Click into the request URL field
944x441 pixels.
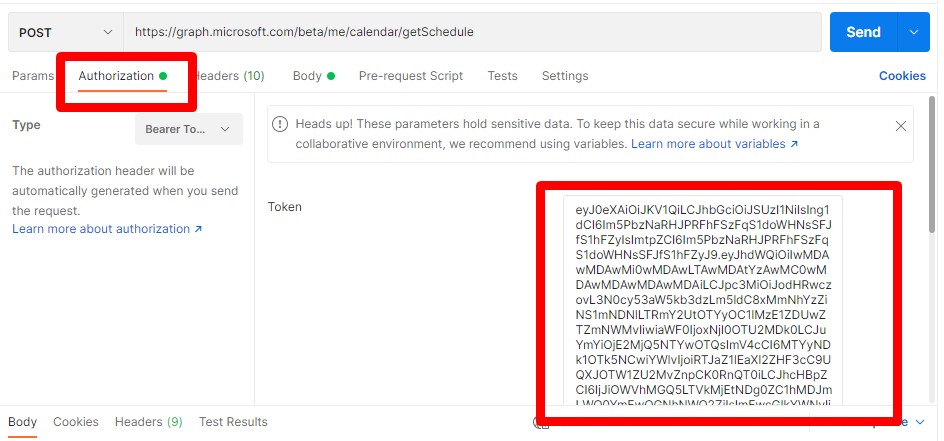coord(470,32)
